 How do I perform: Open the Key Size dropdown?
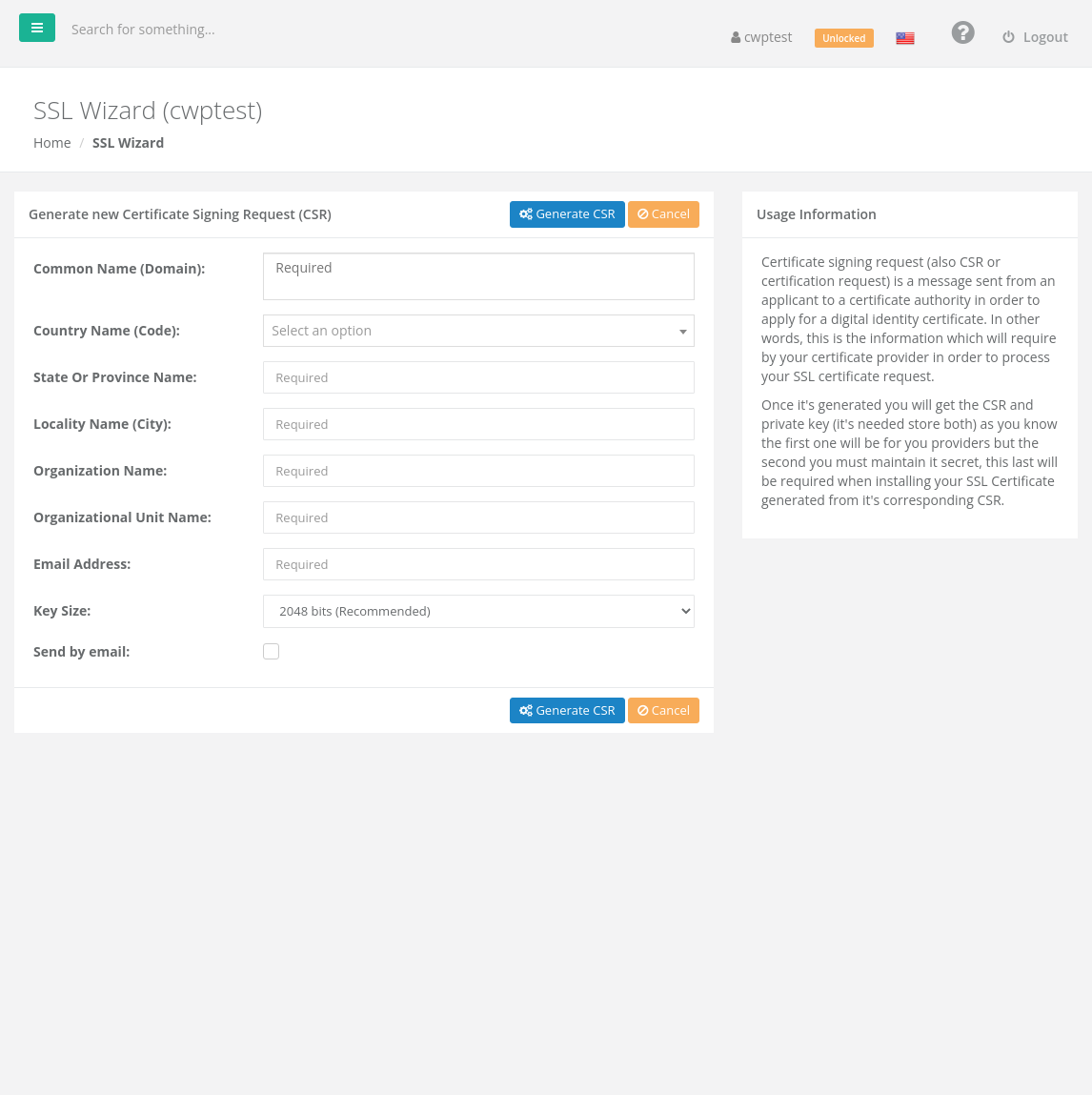(x=478, y=611)
